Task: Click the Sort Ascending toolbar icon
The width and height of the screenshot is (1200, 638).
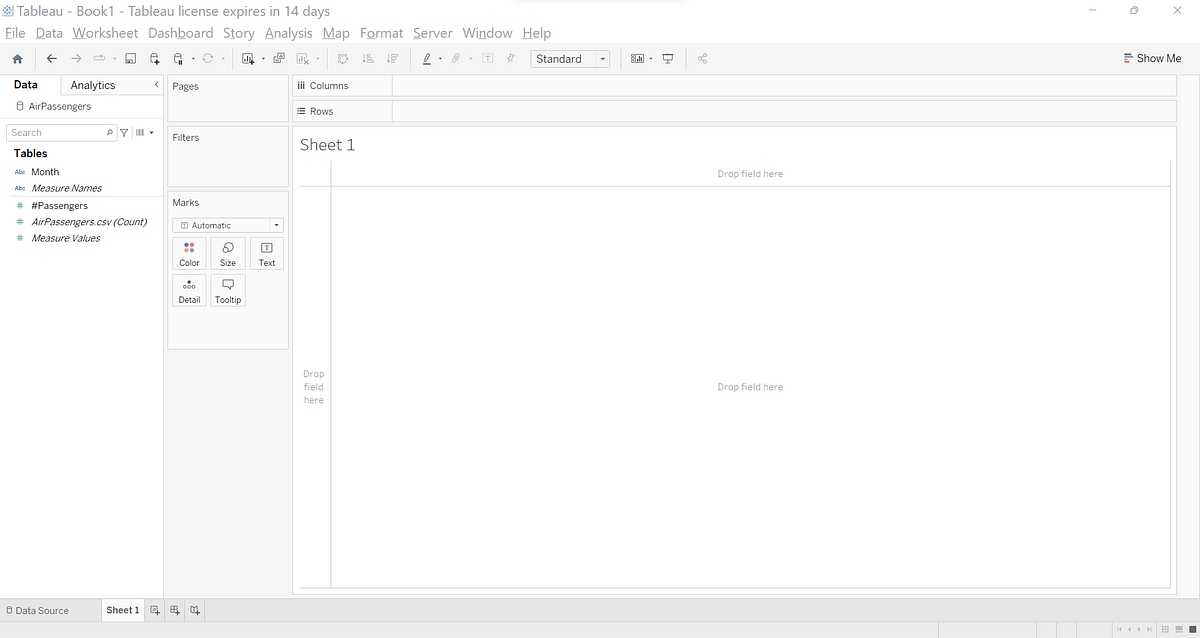Action: 368,58
